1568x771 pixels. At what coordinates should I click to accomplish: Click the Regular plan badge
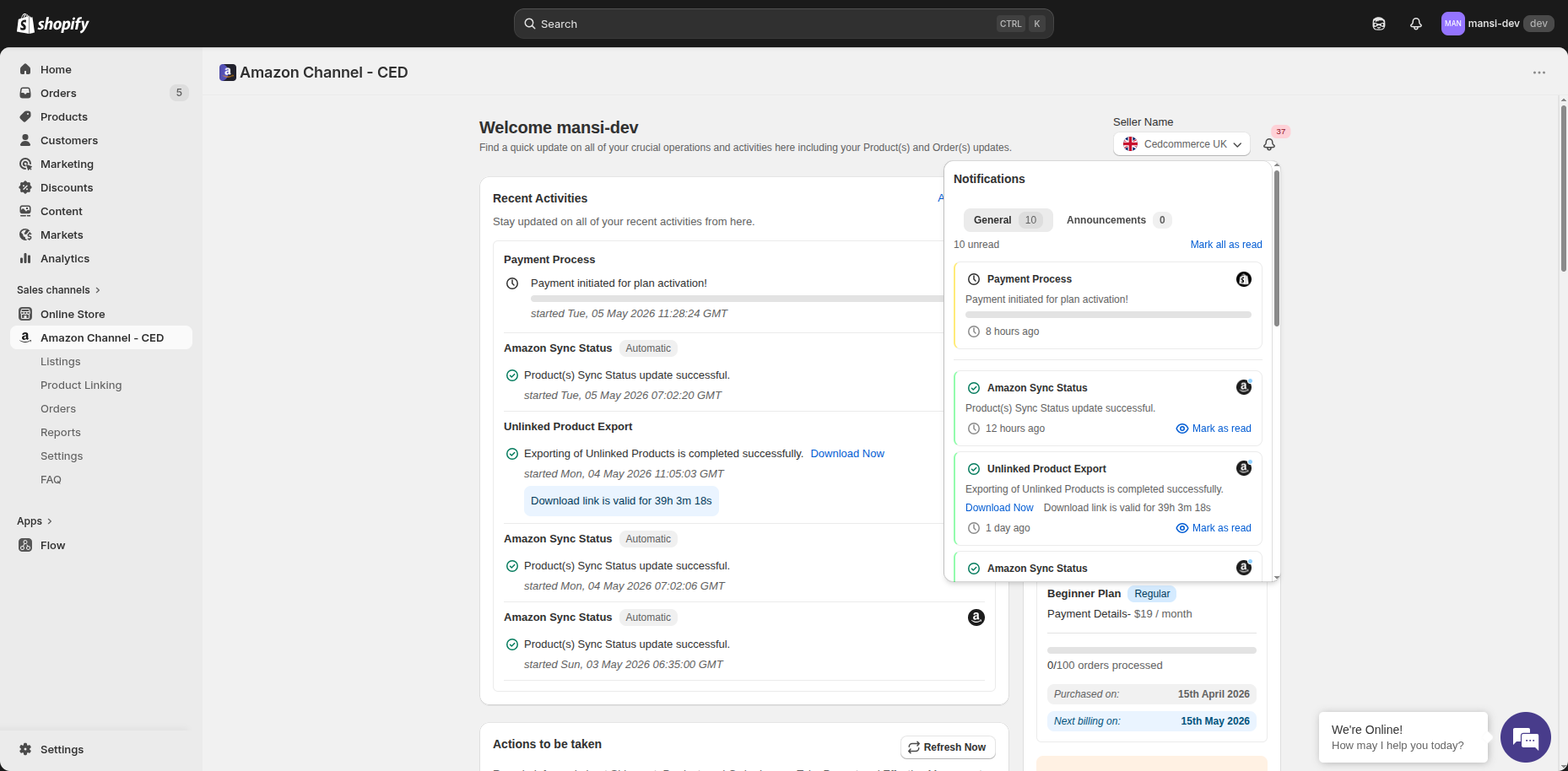click(x=1152, y=594)
